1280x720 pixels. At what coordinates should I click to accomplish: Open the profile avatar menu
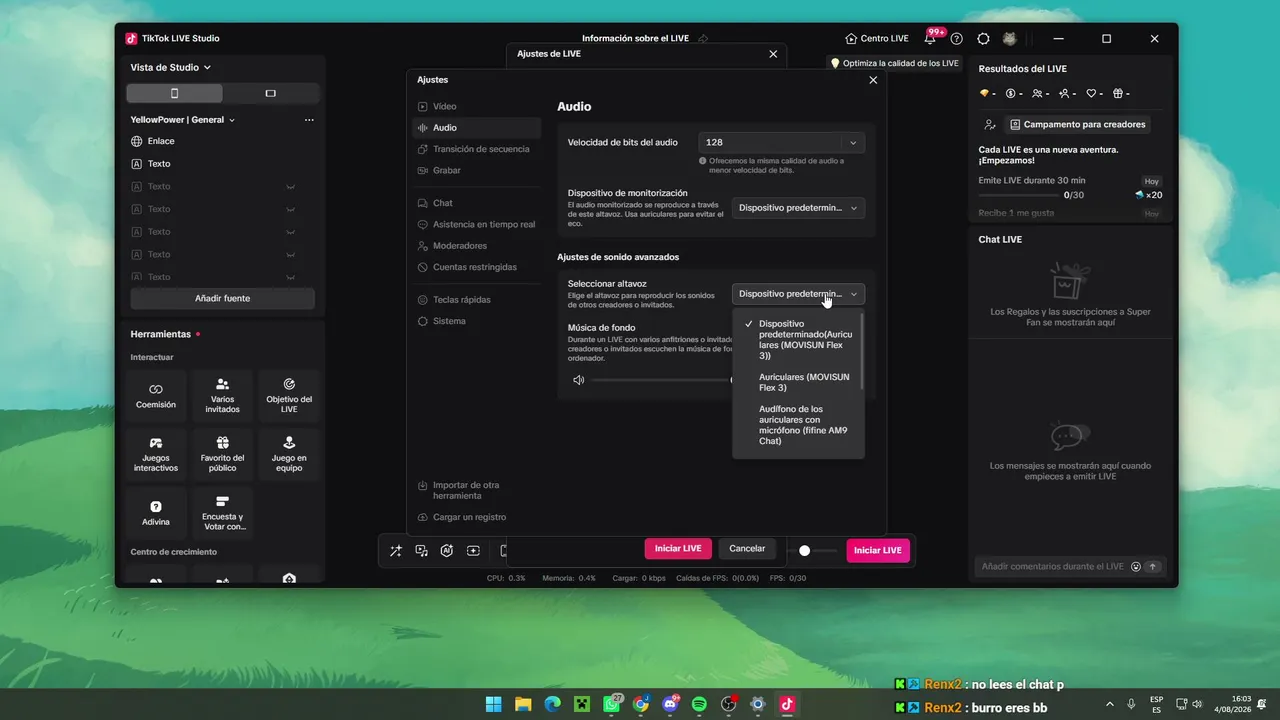(1010, 39)
